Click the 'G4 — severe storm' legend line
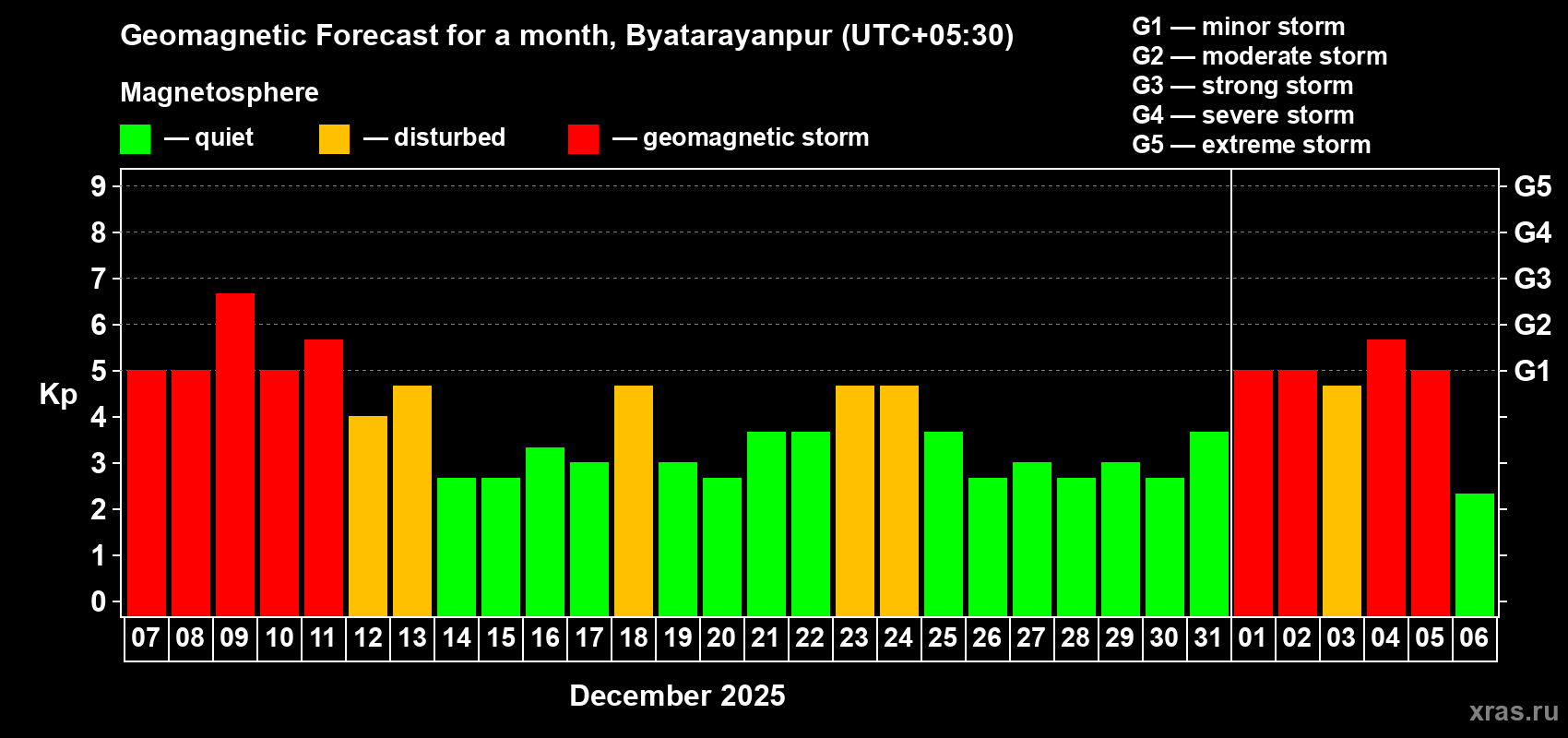The width and height of the screenshot is (1568, 738). pos(1243,115)
